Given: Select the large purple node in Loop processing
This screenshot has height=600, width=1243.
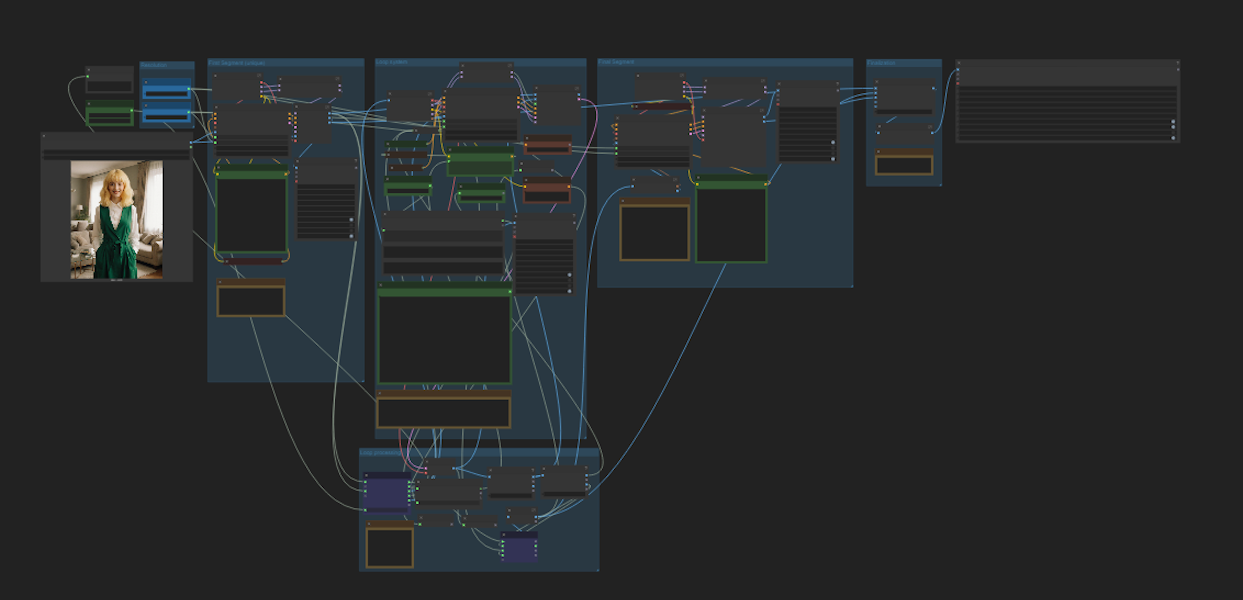Looking at the screenshot, I should [387, 492].
